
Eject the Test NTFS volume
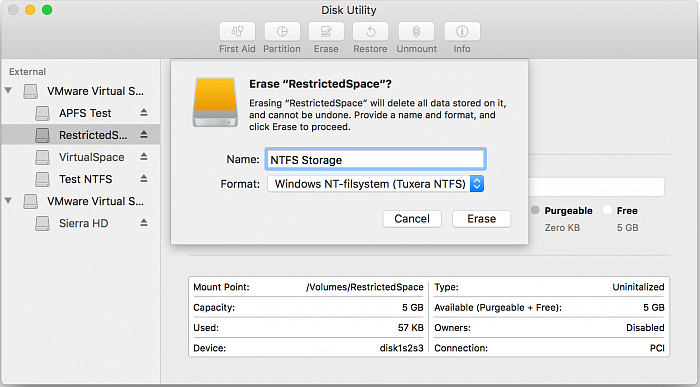[x=143, y=179]
